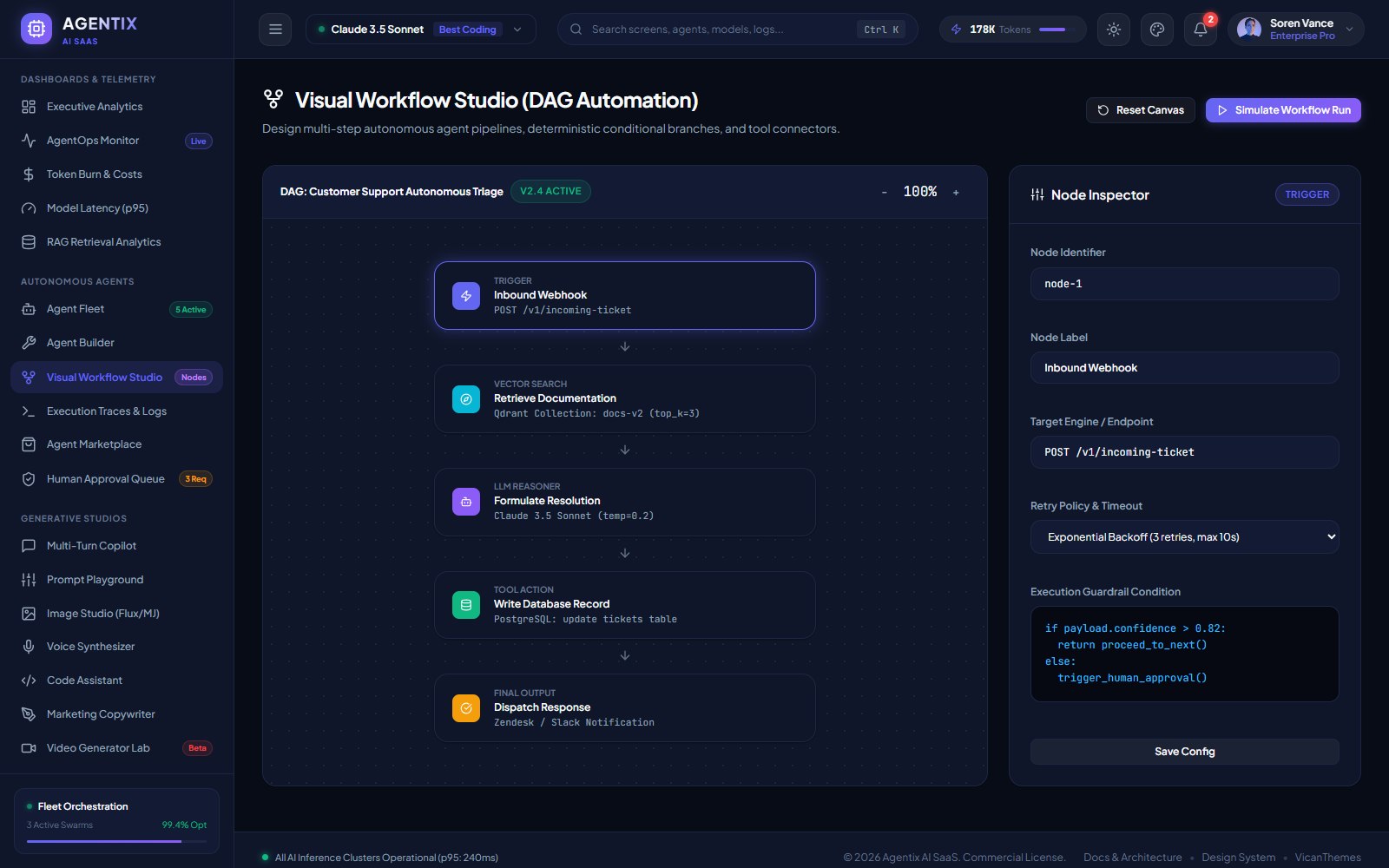The height and width of the screenshot is (868, 1389).
Task: Open Retry Policy & Timeout dropdown
Action: (x=1184, y=537)
